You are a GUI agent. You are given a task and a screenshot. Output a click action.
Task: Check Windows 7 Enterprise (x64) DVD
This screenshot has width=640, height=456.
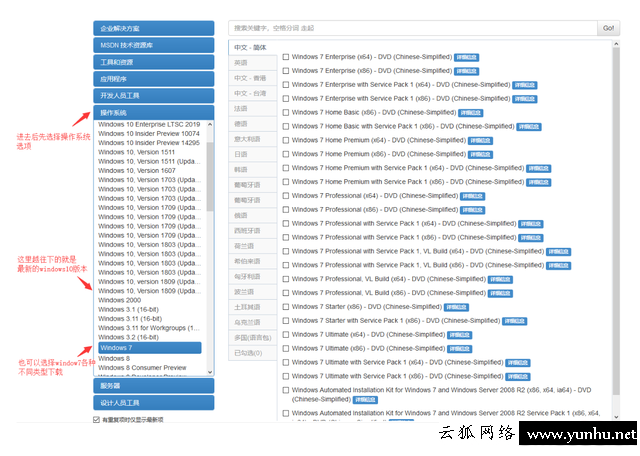pyautogui.click(x=286, y=57)
